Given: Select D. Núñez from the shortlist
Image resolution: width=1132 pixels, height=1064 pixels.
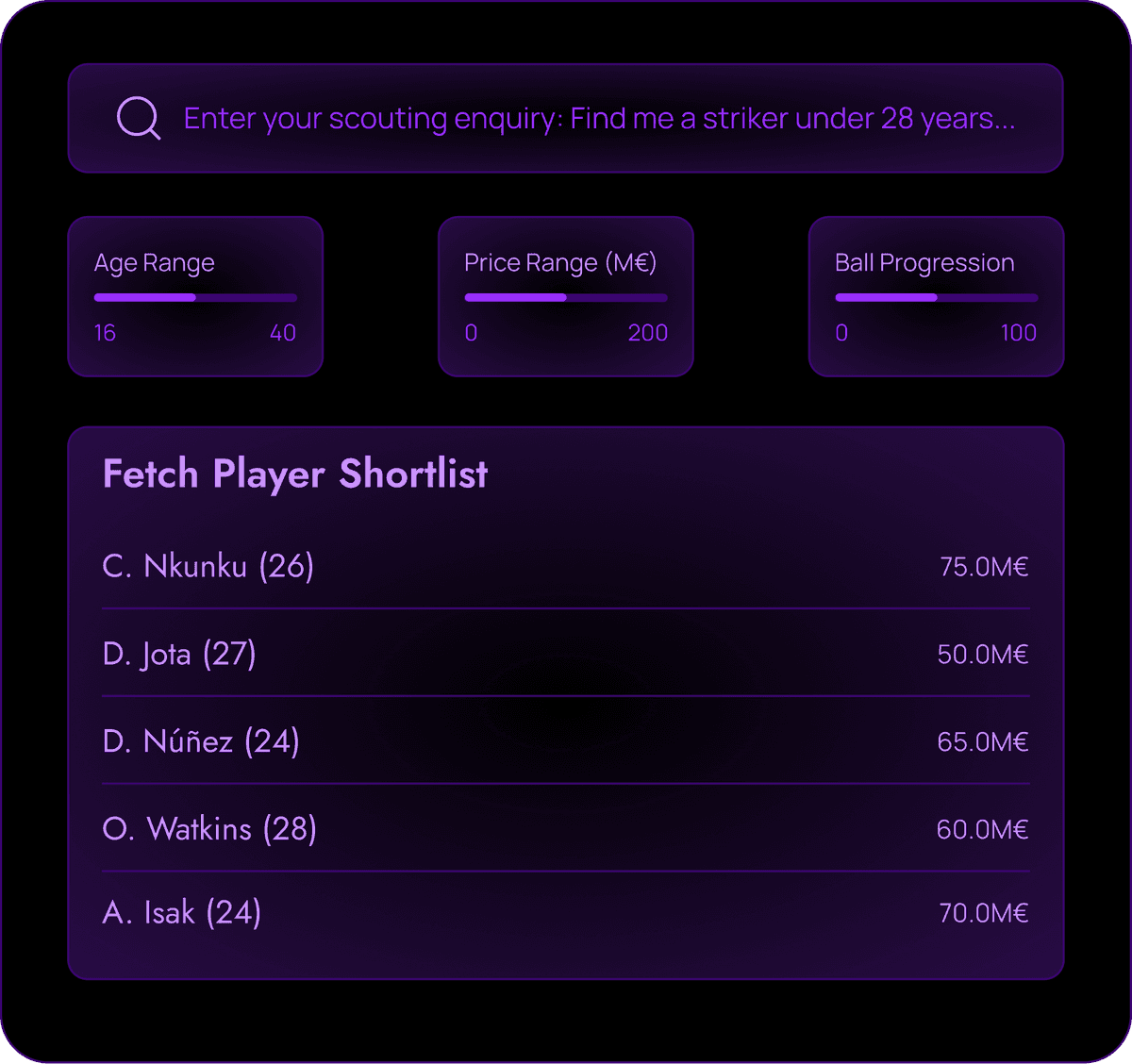Looking at the screenshot, I should [201, 741].
